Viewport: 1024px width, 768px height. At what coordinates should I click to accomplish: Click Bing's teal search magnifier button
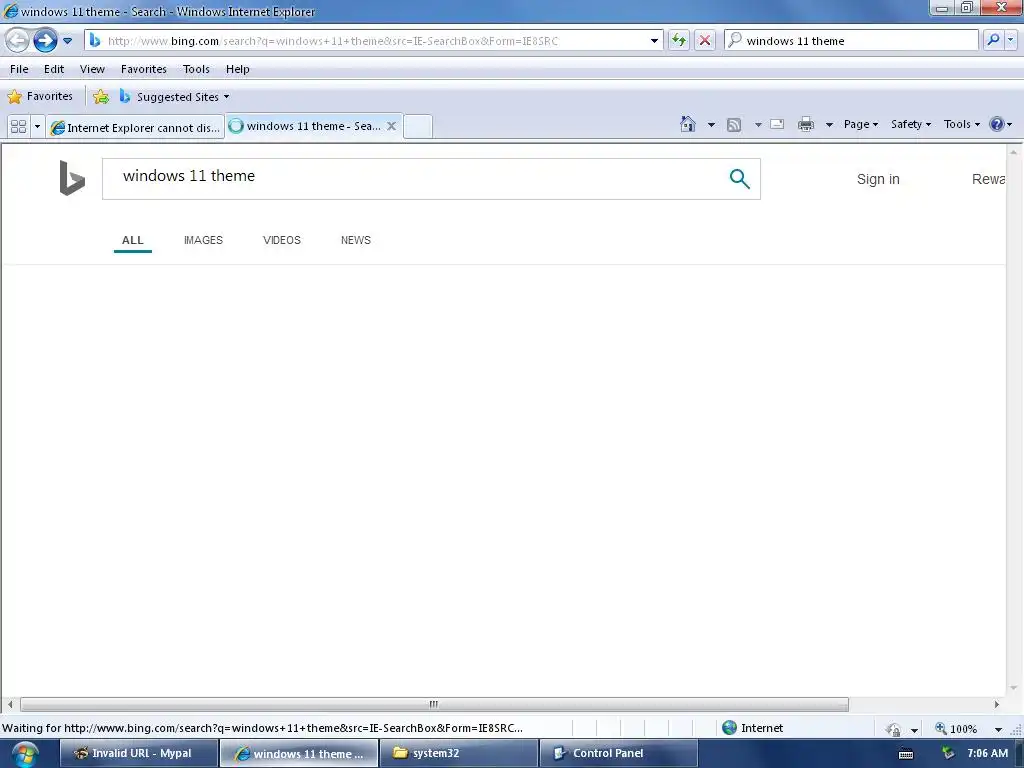[x=739, y=178]
